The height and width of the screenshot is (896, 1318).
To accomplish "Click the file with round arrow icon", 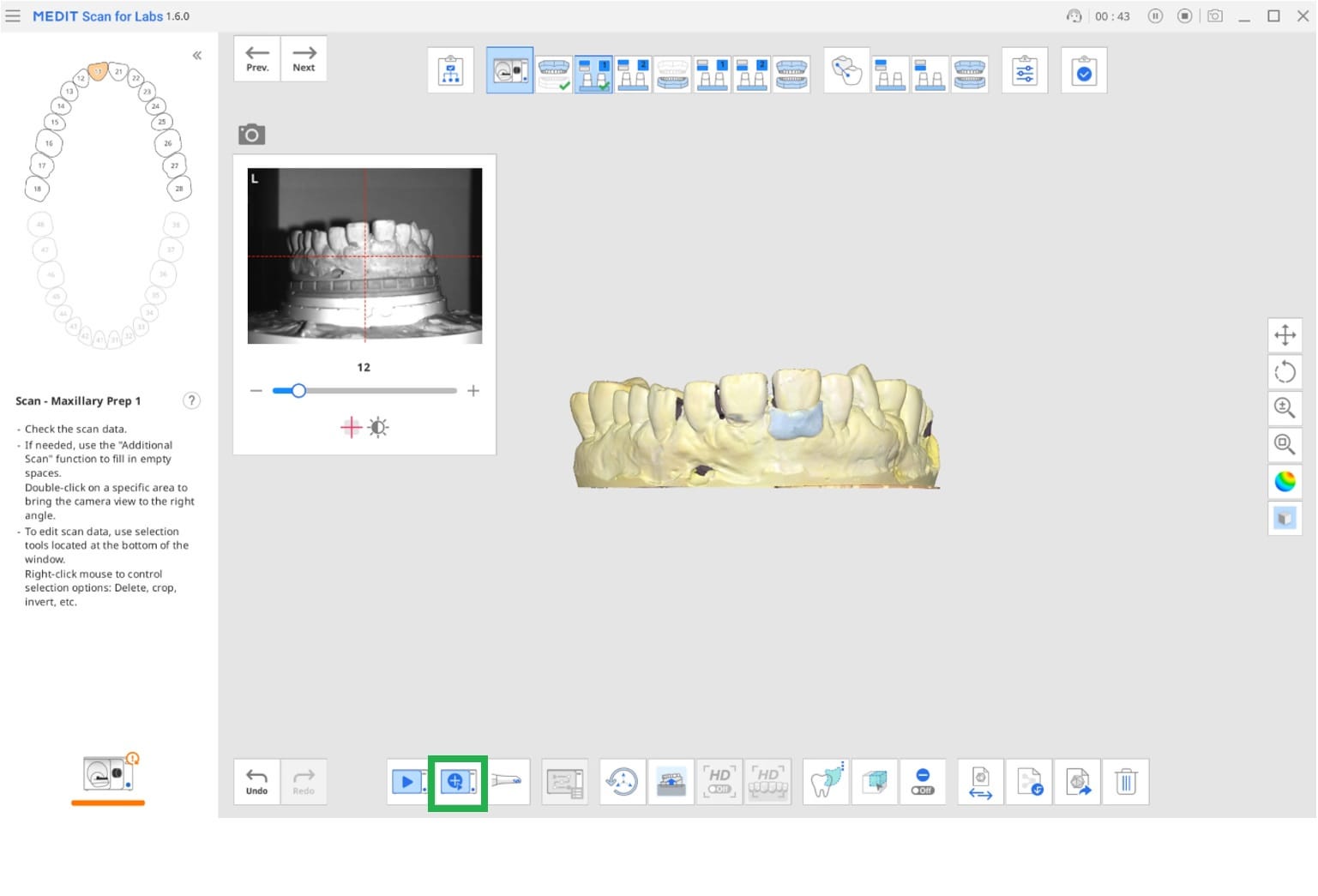I will coord(1029,782).
